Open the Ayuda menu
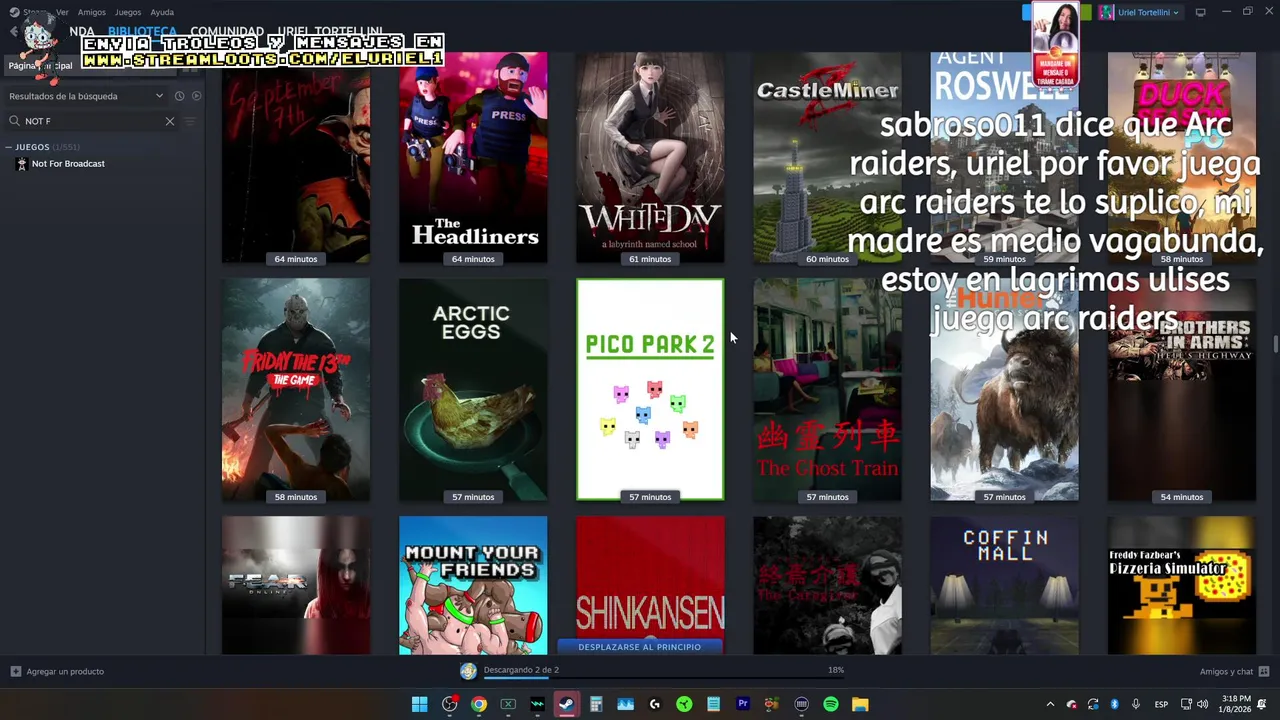The height and width of the screenshot is (720, 1280). [162, 12]
